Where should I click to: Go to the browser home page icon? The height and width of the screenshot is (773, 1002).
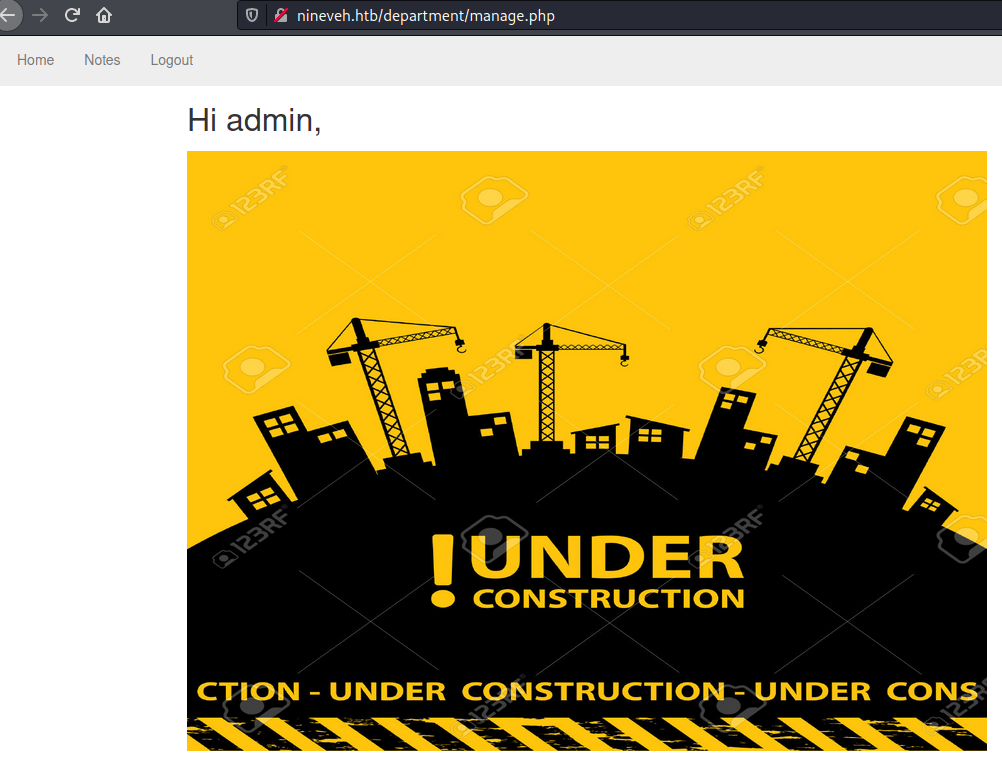coord(104,15)
